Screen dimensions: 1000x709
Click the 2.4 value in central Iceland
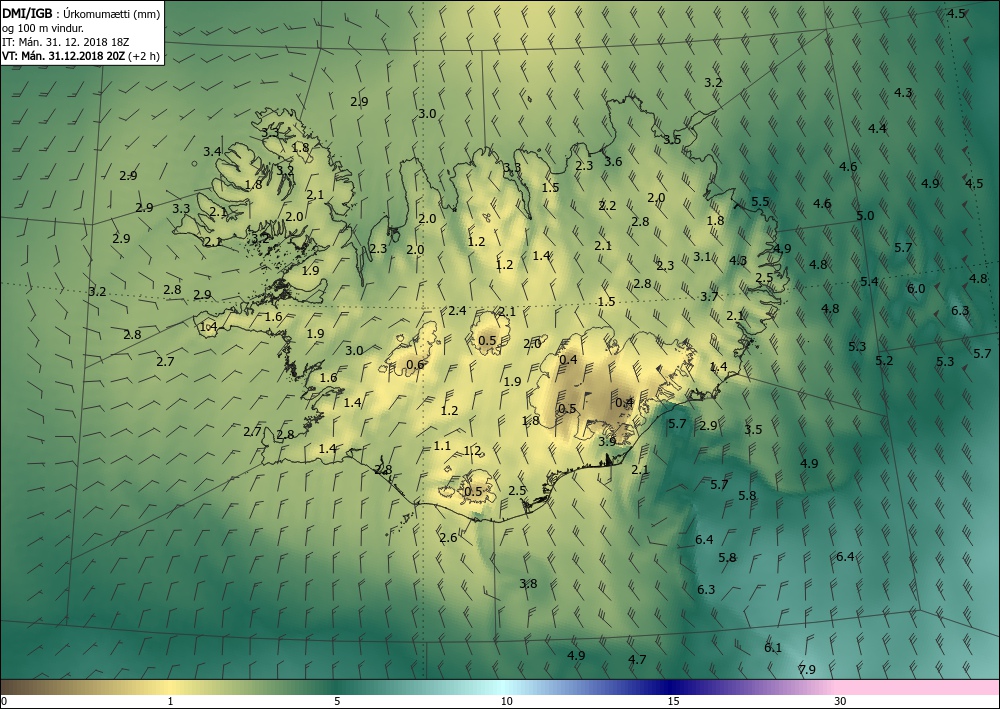457,311
